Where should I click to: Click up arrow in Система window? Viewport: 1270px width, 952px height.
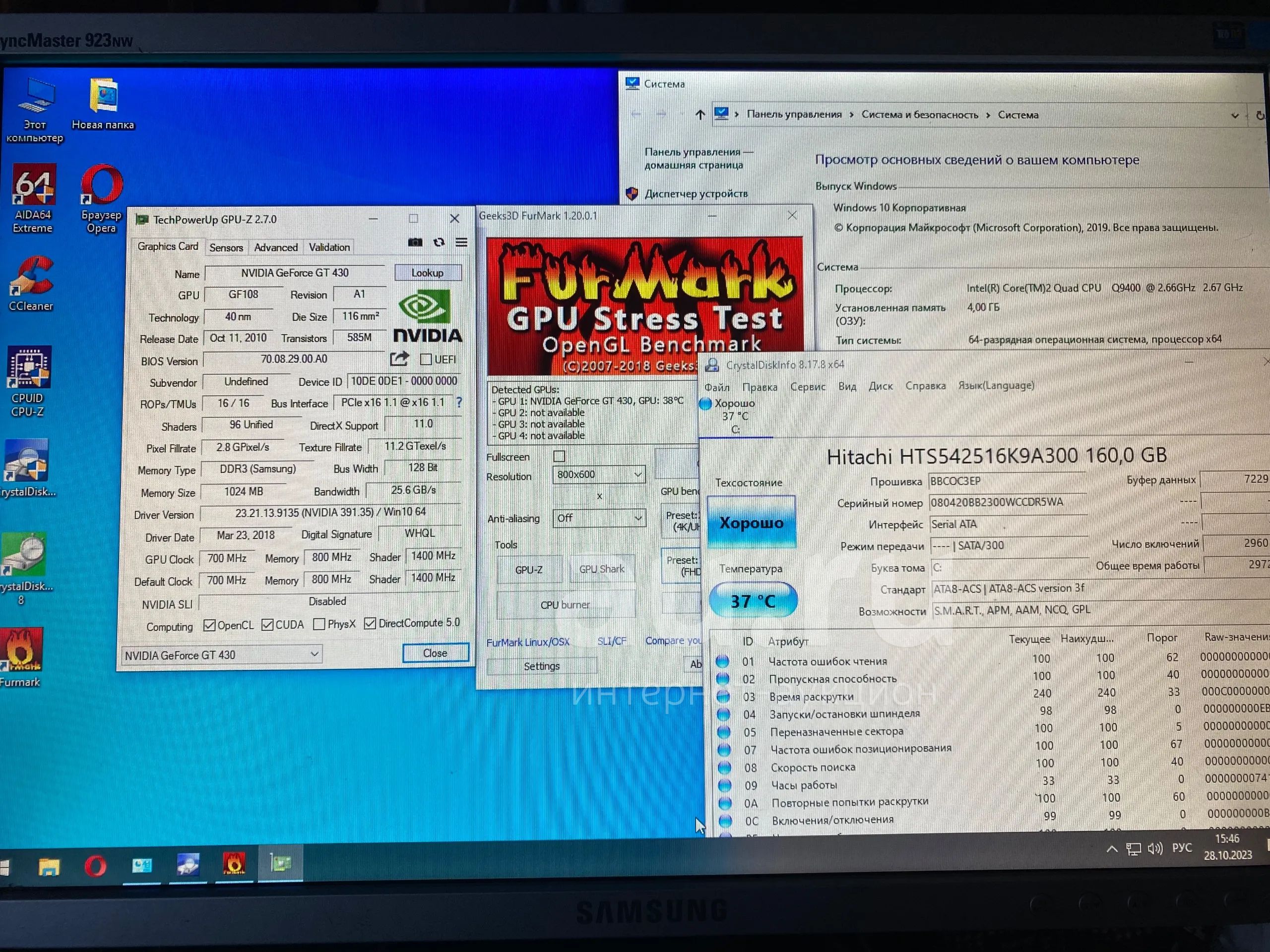pyautogui.click(x=699, y=115)
